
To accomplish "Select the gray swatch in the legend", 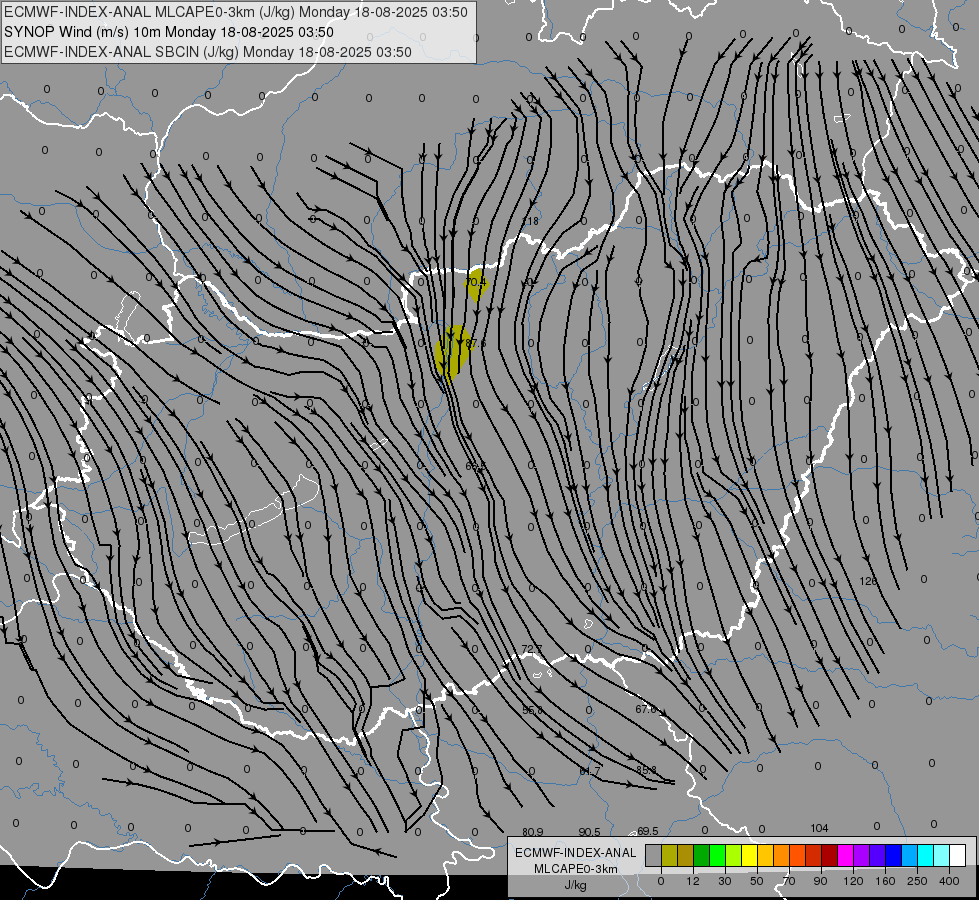I will (x=654, y=855).
